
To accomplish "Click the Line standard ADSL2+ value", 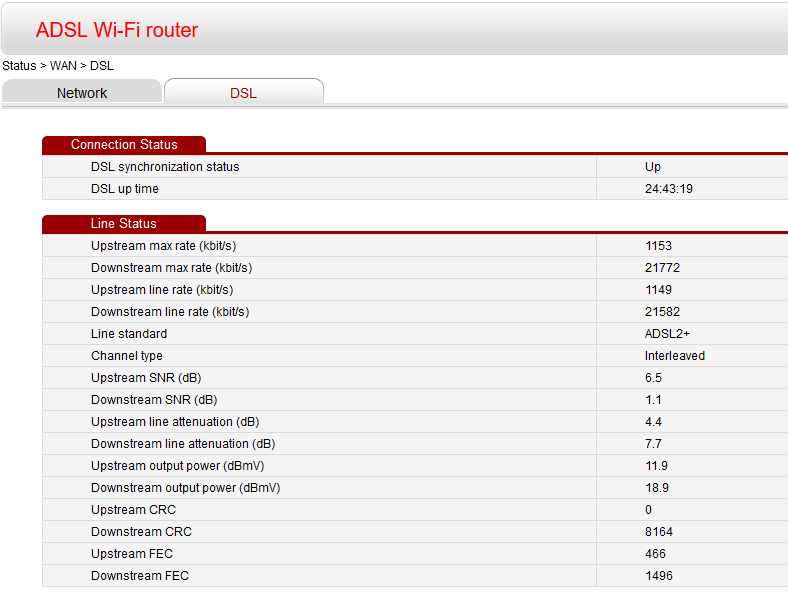I will click(667, 334).
